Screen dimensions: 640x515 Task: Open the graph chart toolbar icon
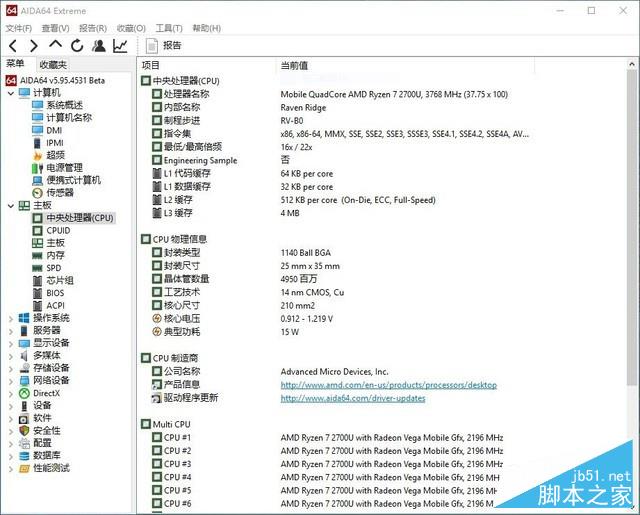(120, 45)
